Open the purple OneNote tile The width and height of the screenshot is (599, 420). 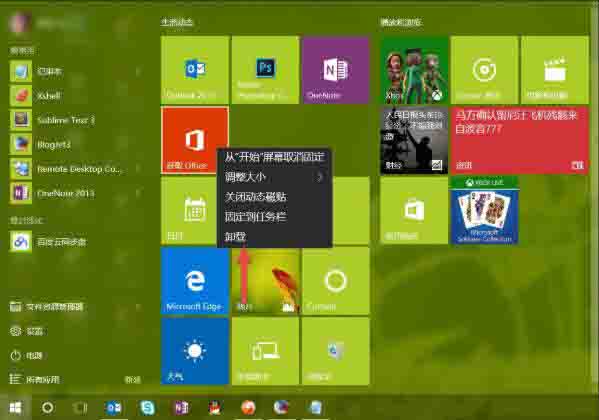point(335,70)
